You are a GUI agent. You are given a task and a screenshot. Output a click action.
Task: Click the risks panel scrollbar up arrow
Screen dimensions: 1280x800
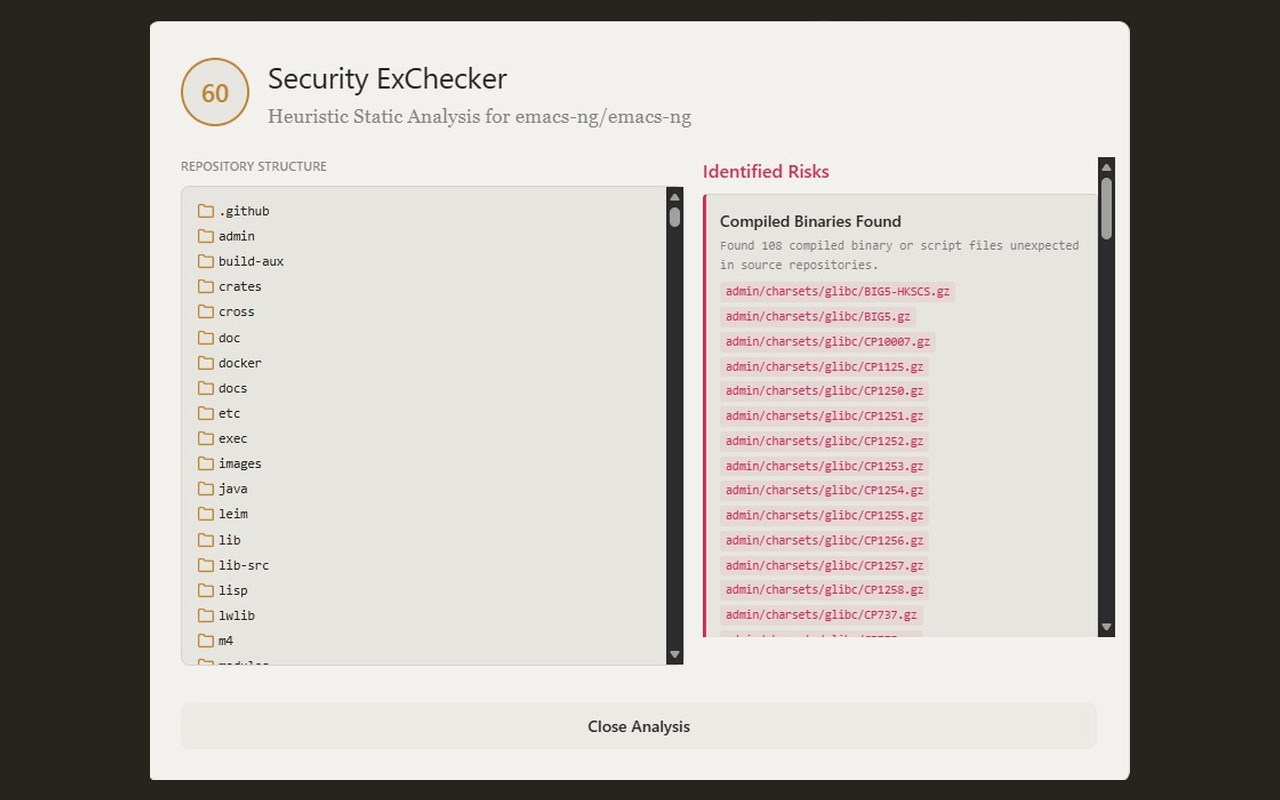tap(1106, 167)
